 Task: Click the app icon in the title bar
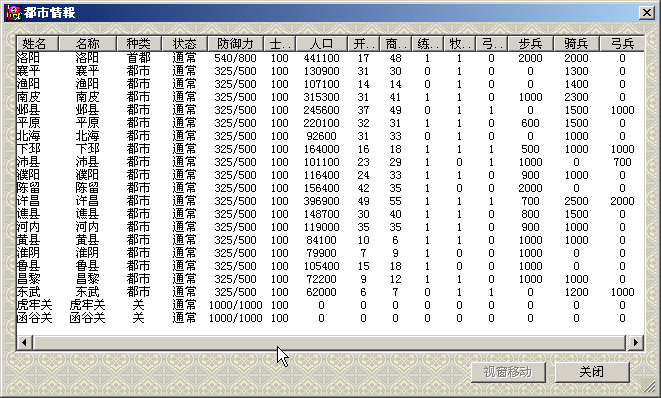13,13
